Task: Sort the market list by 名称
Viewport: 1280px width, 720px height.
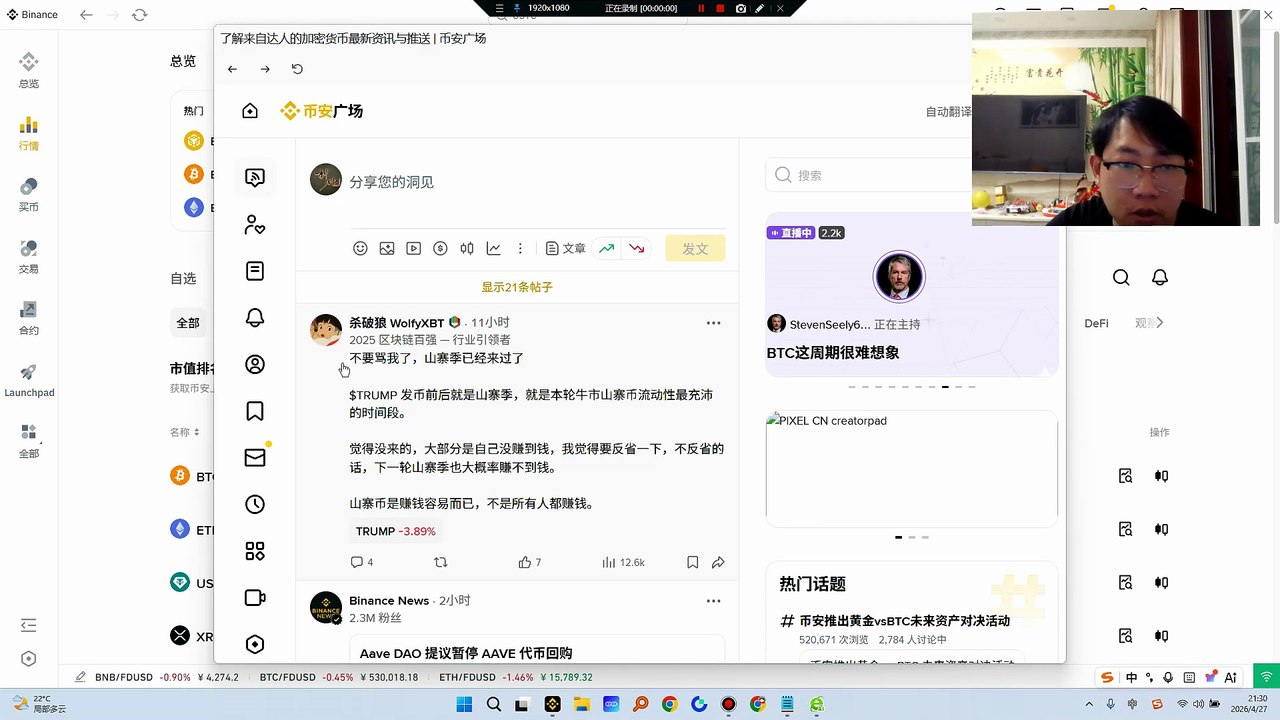Action: [185, 432]
